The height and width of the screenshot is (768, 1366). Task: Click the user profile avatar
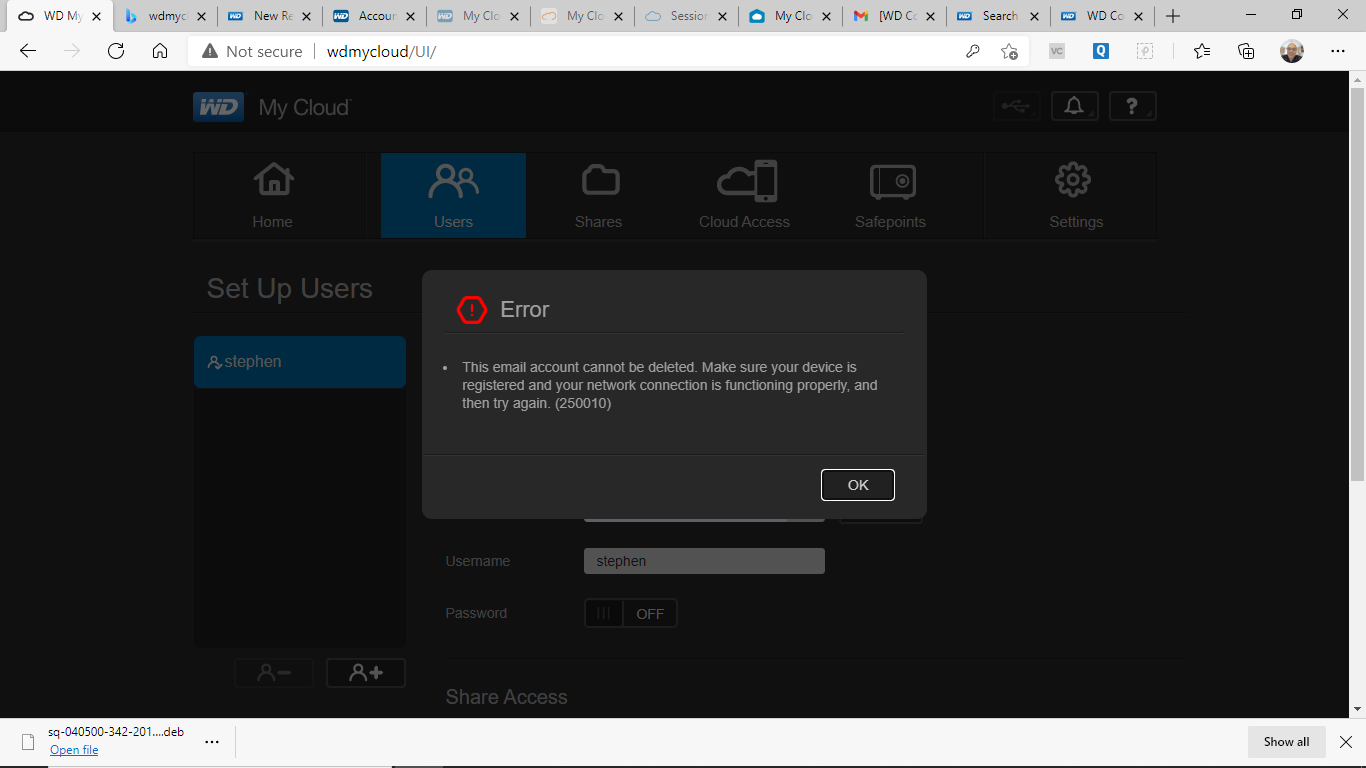click(x=1292, y=51)
